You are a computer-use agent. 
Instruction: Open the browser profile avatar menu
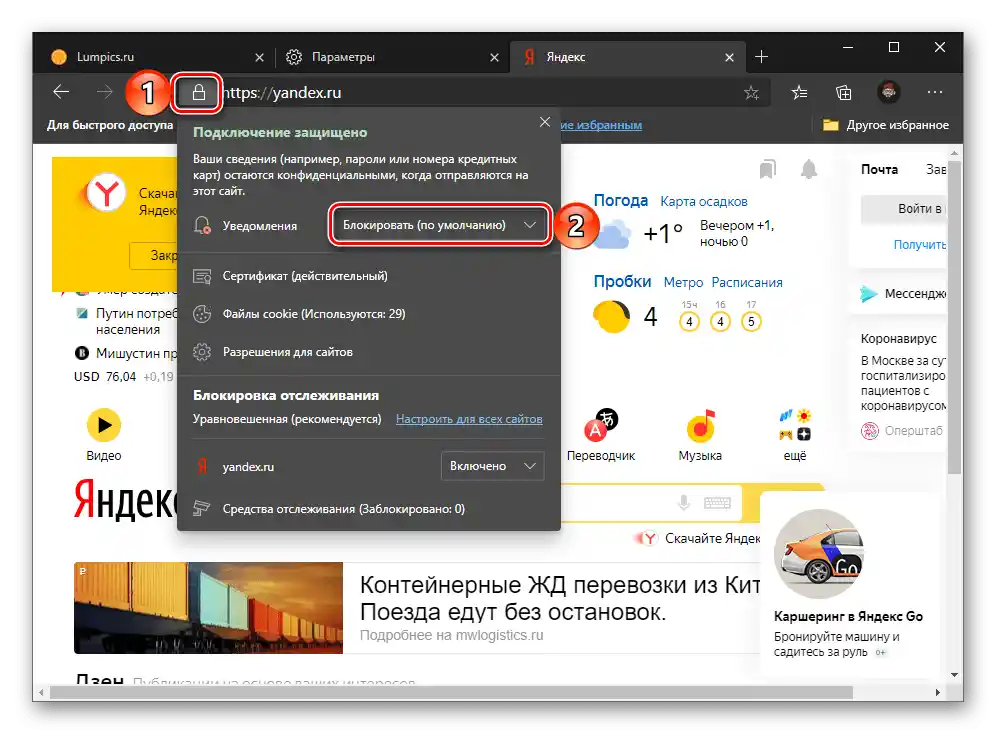coord(889,91)
